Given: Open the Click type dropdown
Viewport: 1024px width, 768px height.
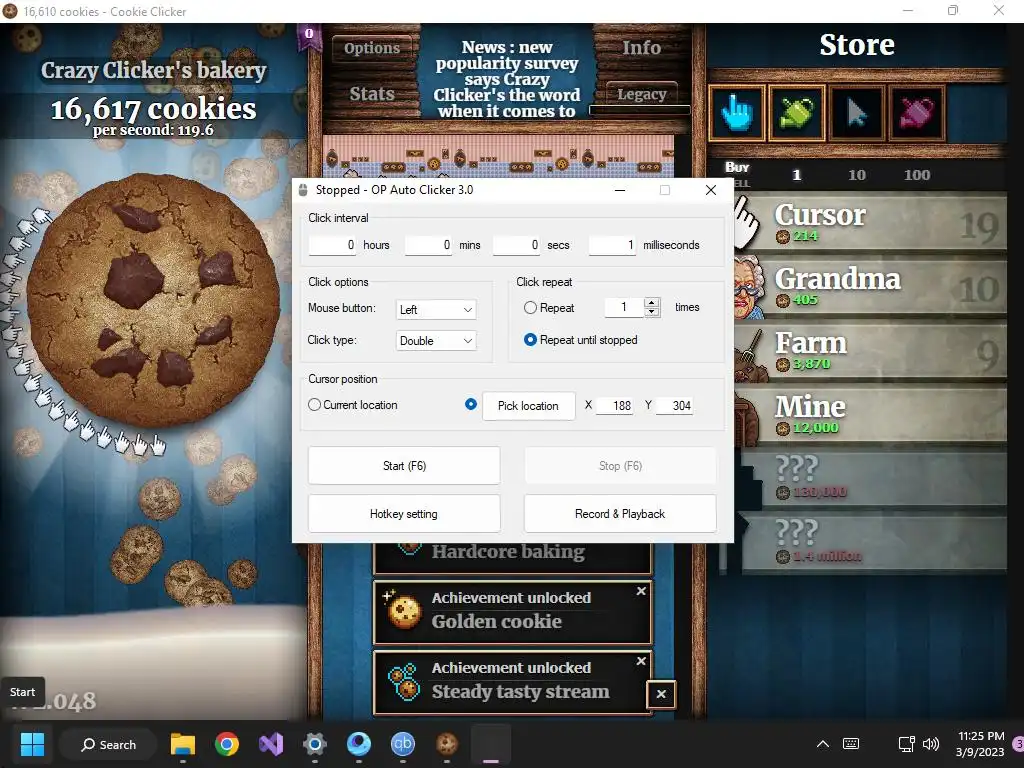Looking at the screenshot, I should tap(436, 340).
